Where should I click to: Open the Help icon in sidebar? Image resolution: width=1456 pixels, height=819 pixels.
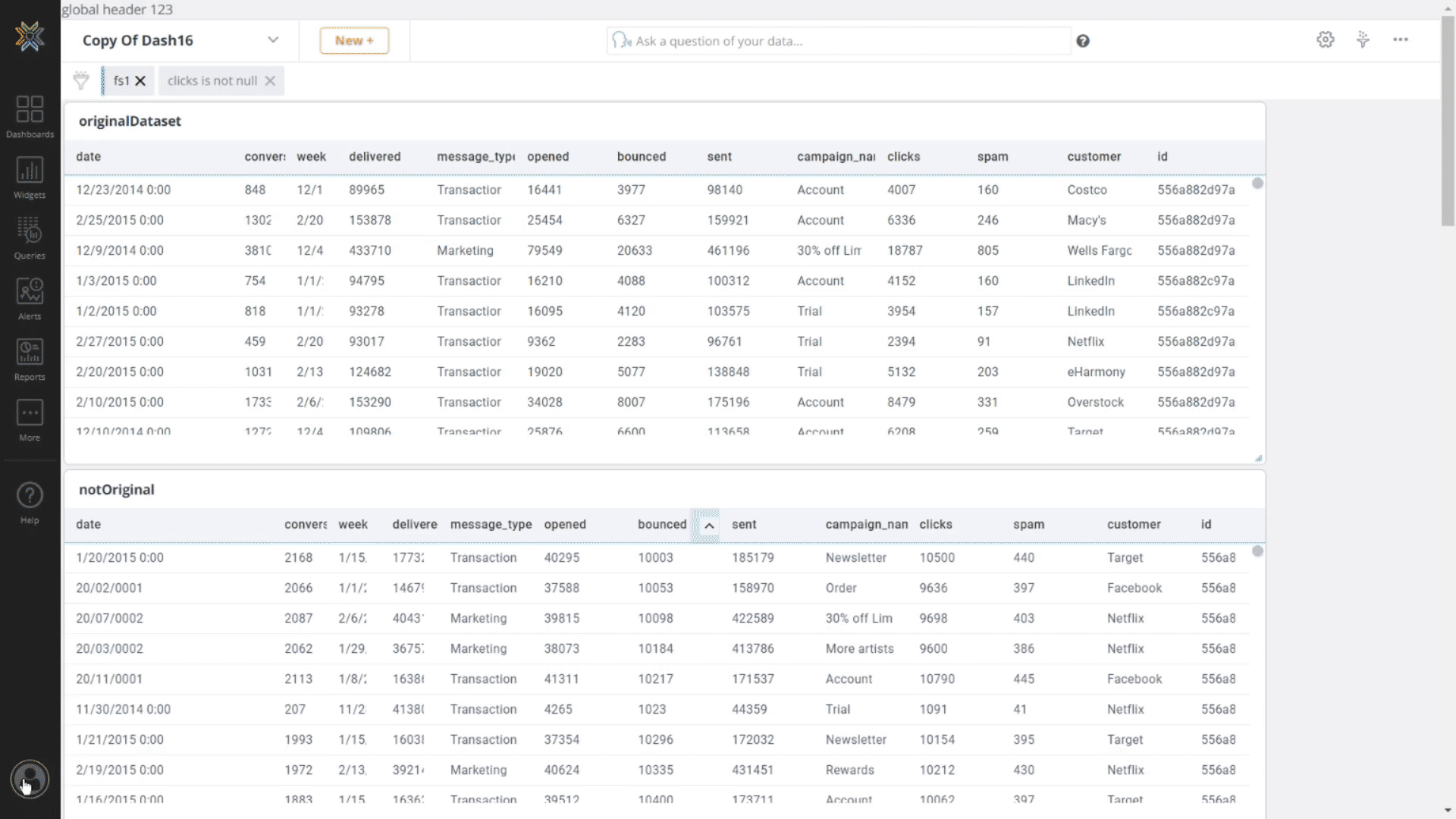point(30,503)
